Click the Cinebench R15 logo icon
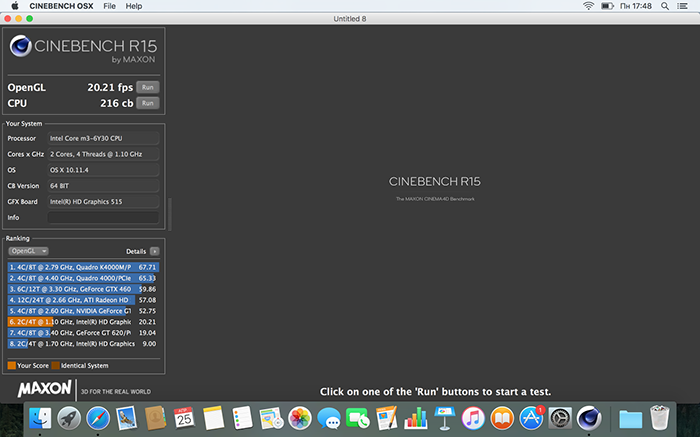The width and height of the screenshot is (700, 437). click(21, 47)
